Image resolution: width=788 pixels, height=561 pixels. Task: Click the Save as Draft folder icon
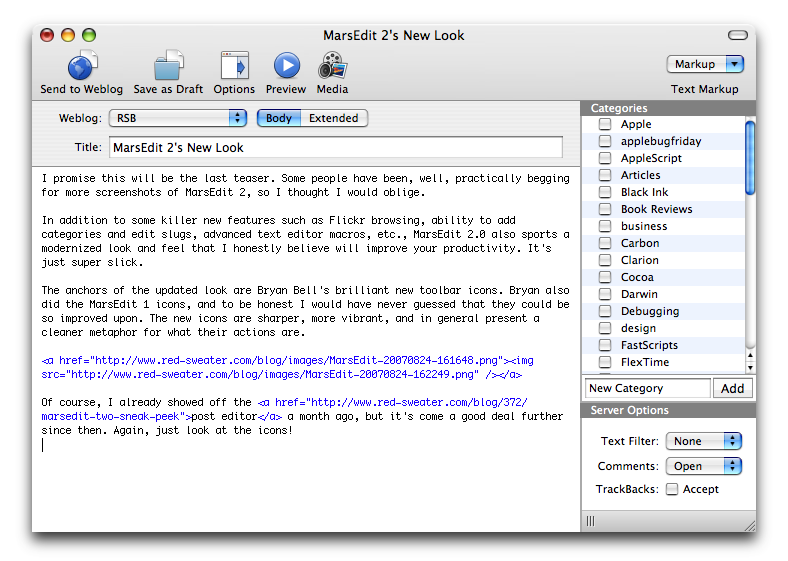tap(168, 66)
